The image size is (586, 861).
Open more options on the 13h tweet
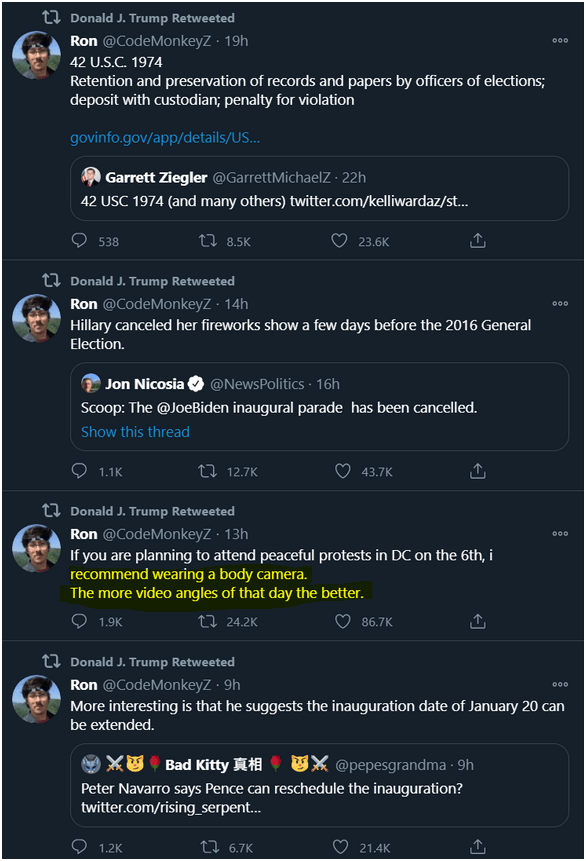click(560, 534)
